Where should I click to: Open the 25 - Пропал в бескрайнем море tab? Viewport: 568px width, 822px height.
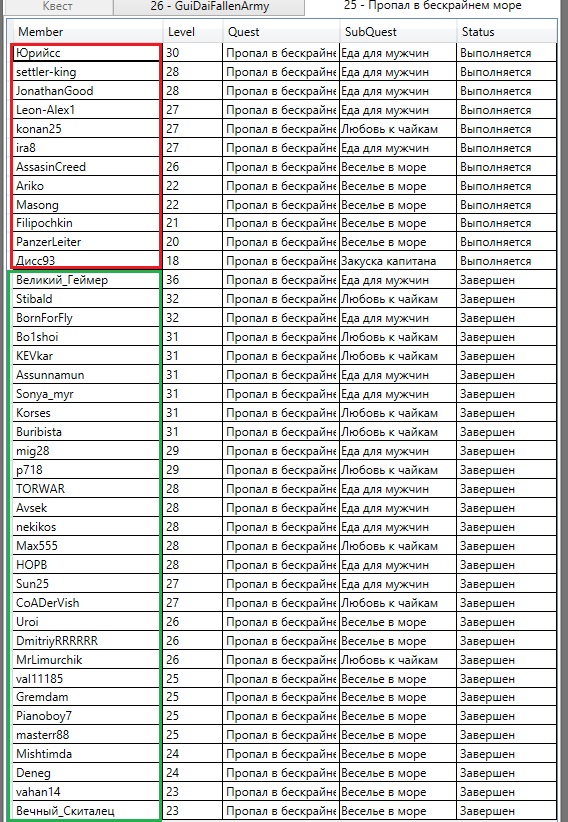[433, 6]
